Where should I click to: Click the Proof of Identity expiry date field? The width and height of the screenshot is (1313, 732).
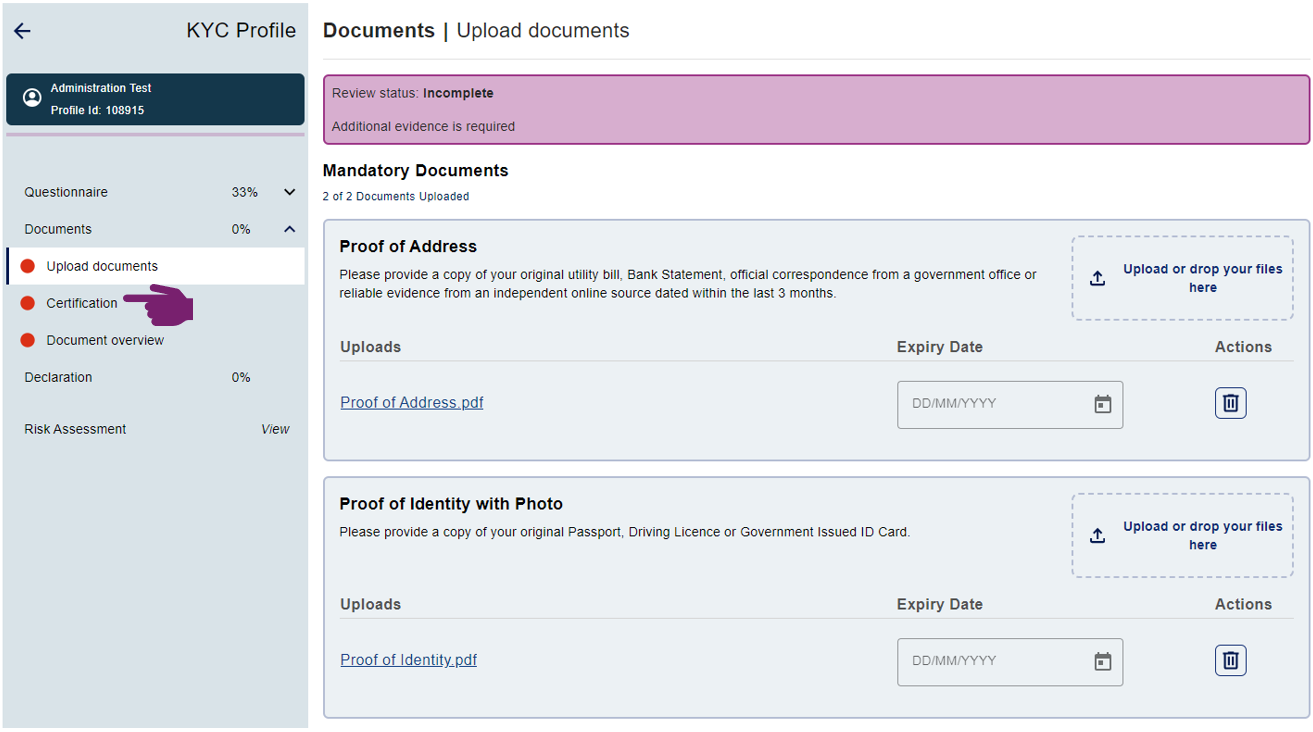[x=990, y=661]
